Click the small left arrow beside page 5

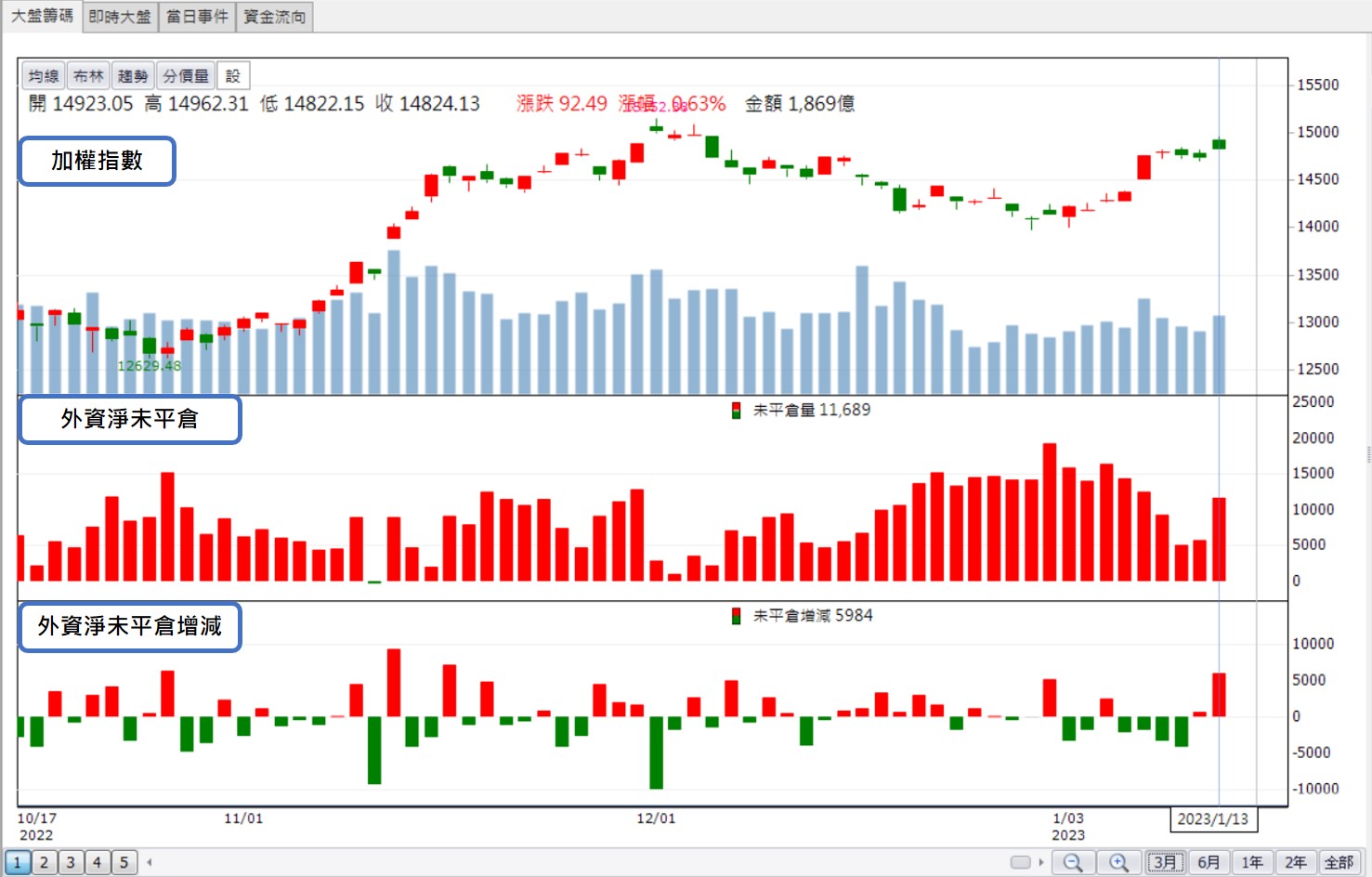tap(150, 862)
